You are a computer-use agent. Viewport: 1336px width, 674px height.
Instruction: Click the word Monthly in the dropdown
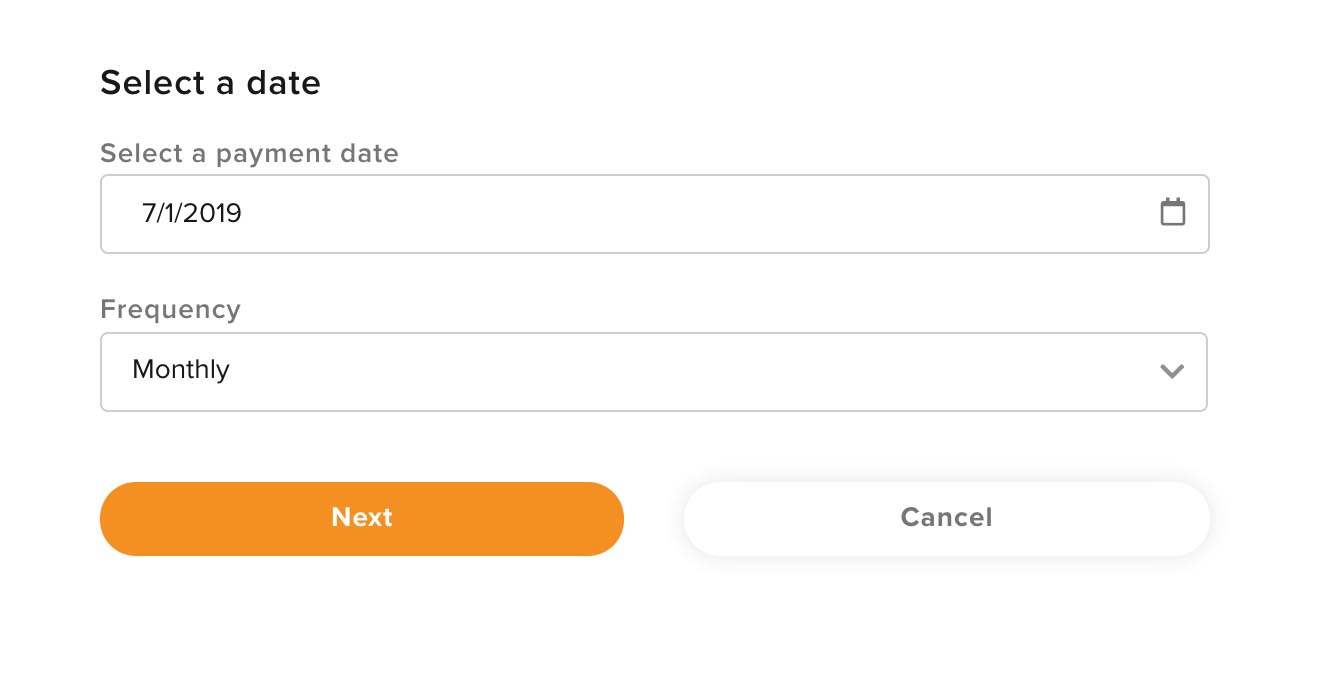[181, 369]
